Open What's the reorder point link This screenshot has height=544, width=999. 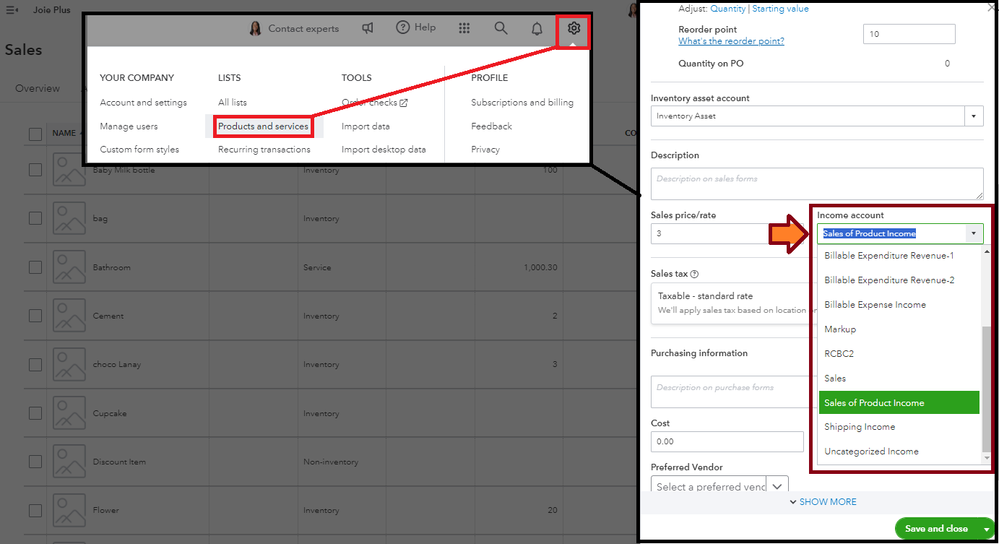click(731, 41)
